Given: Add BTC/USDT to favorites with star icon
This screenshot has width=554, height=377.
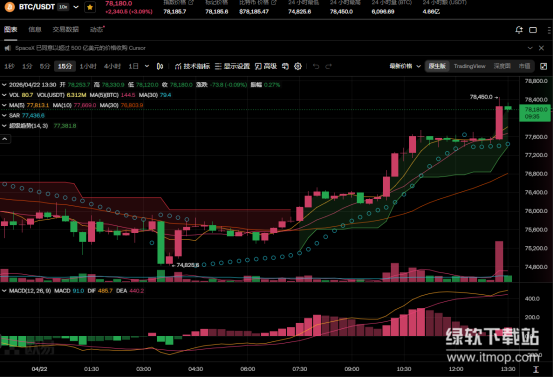Looking at the screenshot, I should 90,7.
